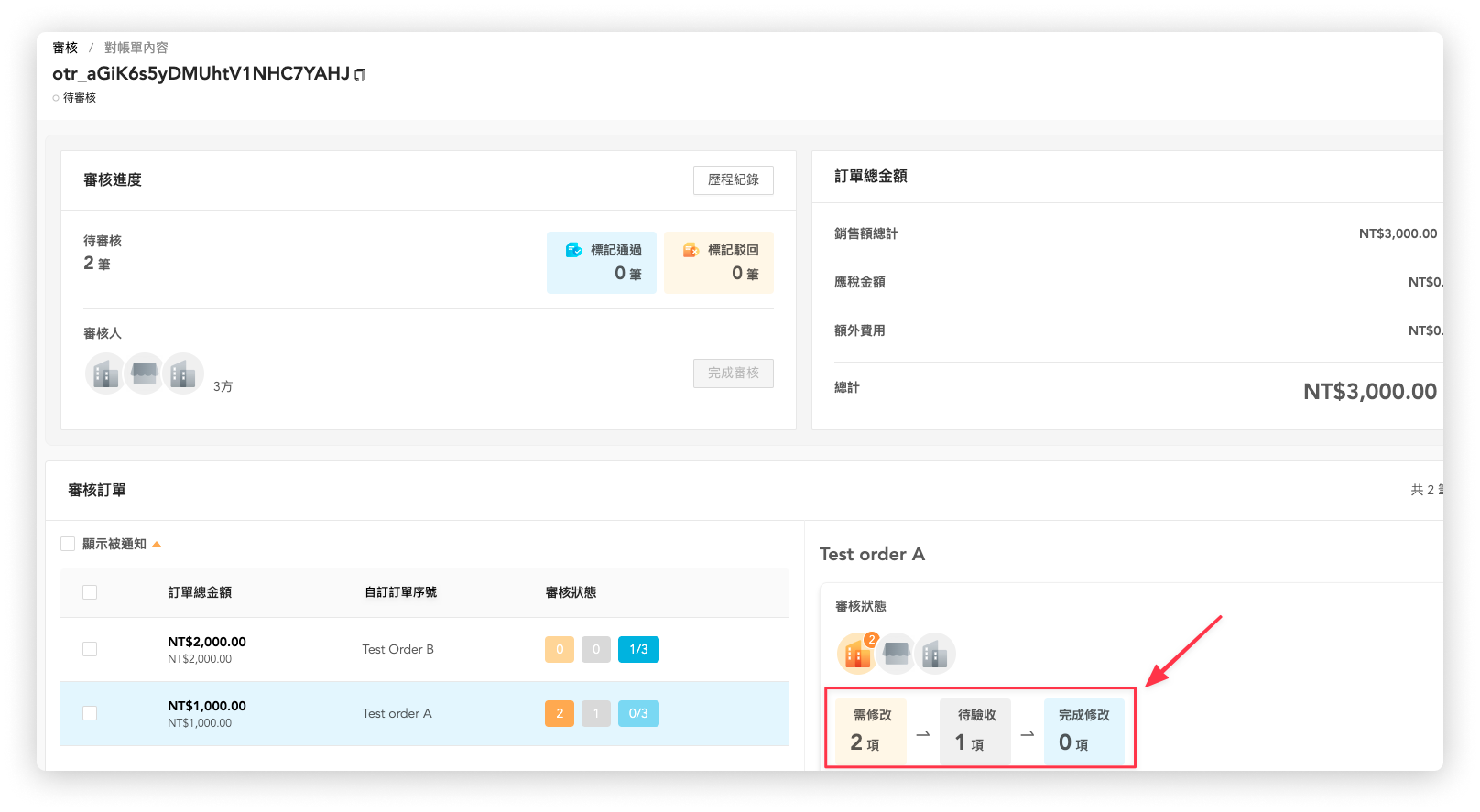The image size is (1480, 812).
Task: Copy the statement ID with the copy icon
Action: (x=360, y=75)
